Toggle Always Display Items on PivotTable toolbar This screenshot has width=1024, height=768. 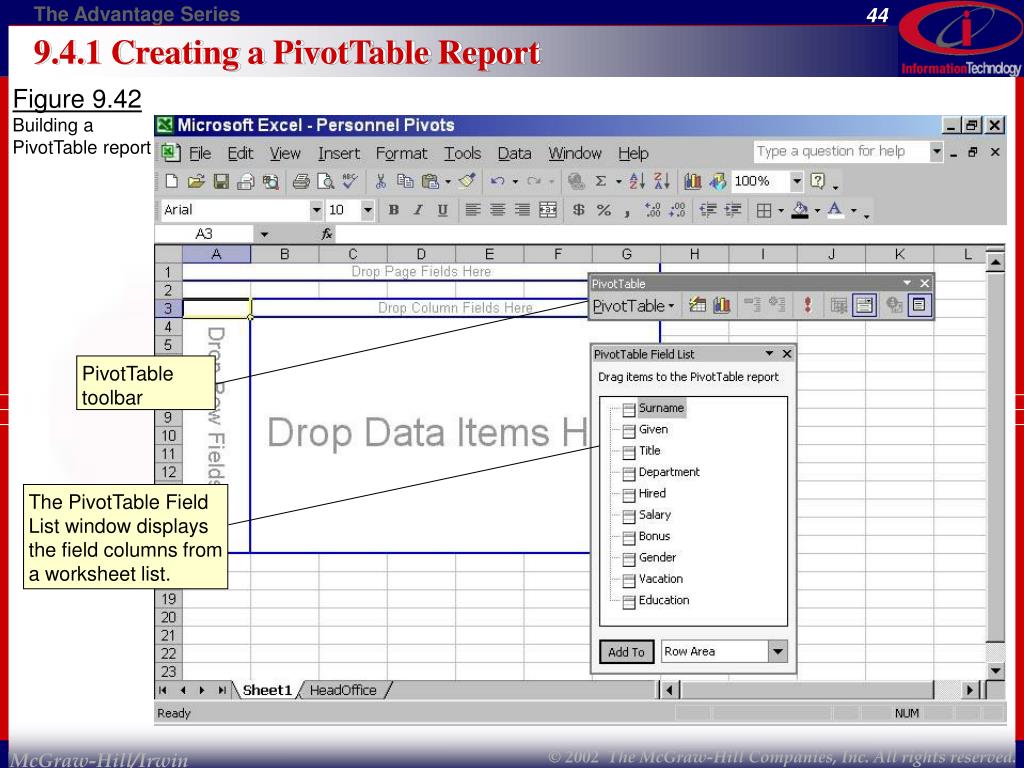pyautogui.click(x=864, y=305)
